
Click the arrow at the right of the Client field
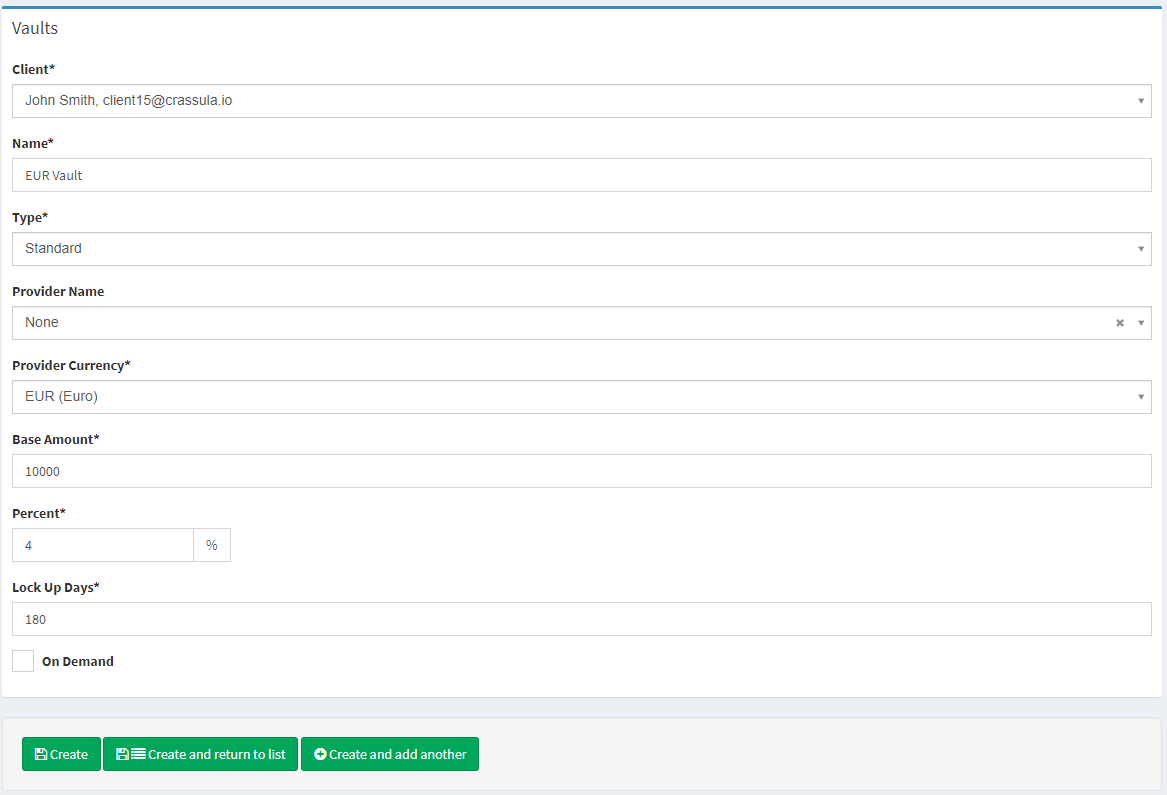(x=1141, y=101)
